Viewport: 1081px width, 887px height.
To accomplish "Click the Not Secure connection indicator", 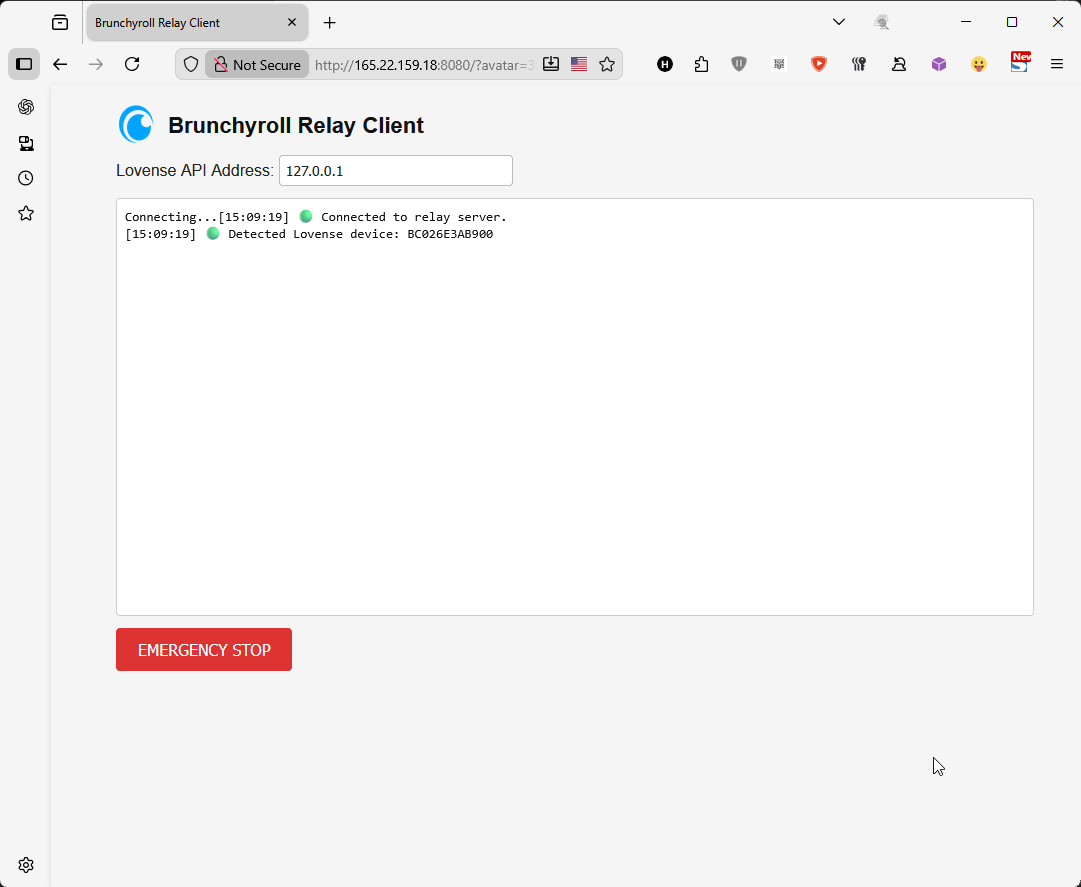I will click(257, 64).
